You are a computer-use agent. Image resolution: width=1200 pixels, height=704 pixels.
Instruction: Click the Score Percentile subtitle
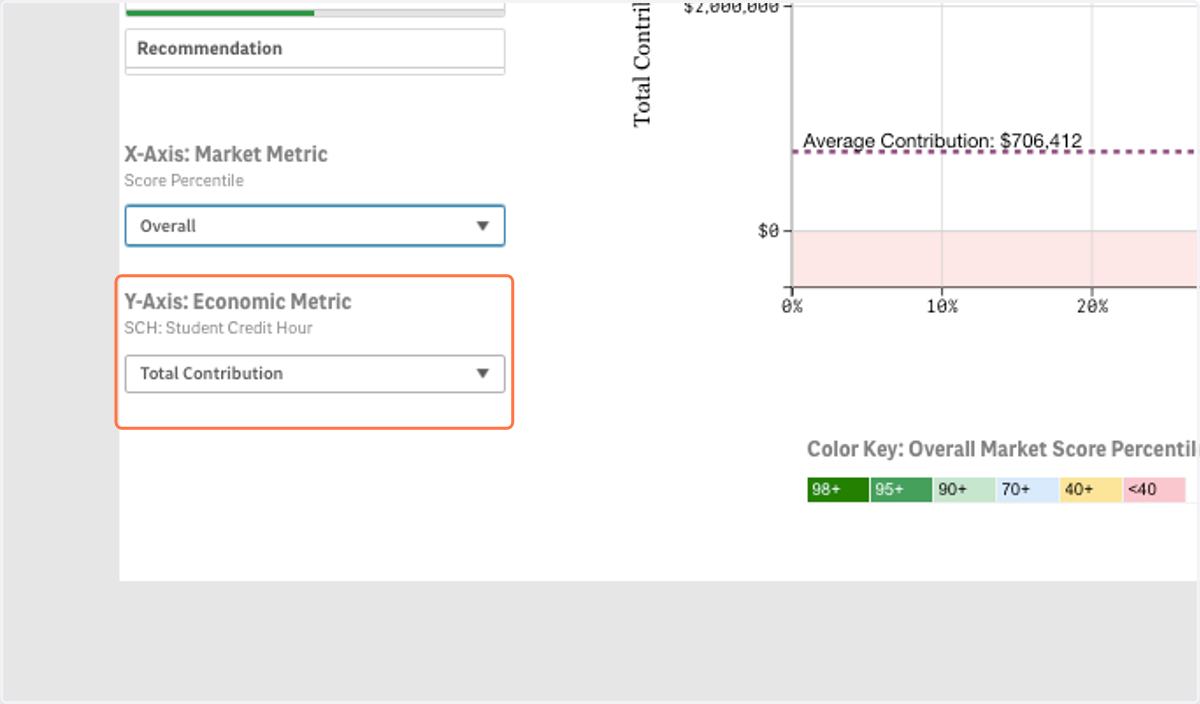(x=184, y=181)
